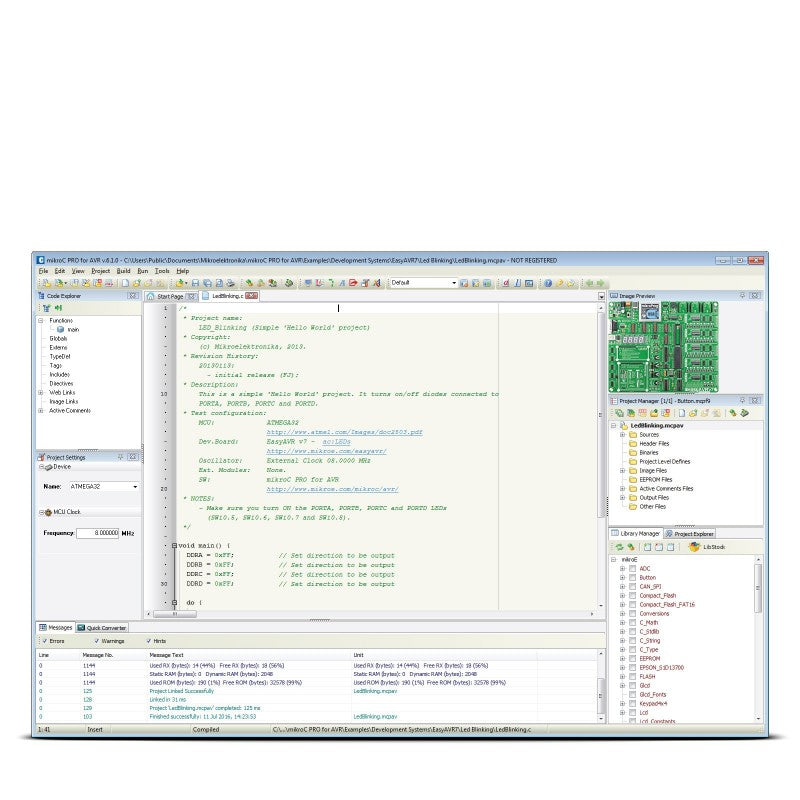800x800 pixels.
Task: Open the mikroe.com easyavr link in the code
Action: click(x=326, y=452)
